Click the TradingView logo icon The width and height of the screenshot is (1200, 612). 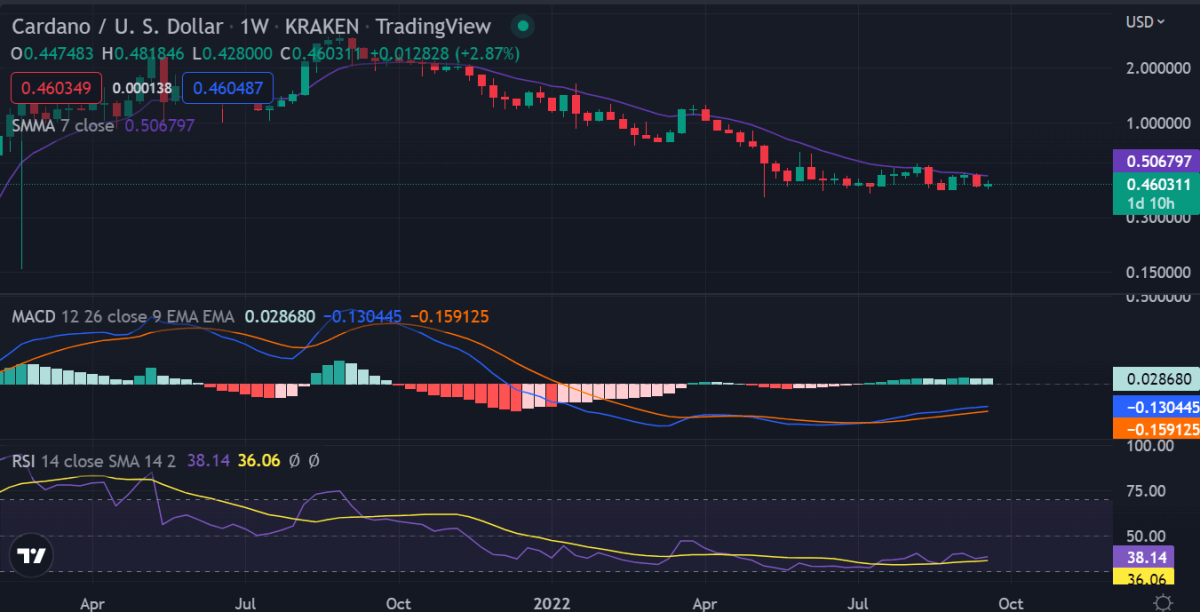pos(32,556)
